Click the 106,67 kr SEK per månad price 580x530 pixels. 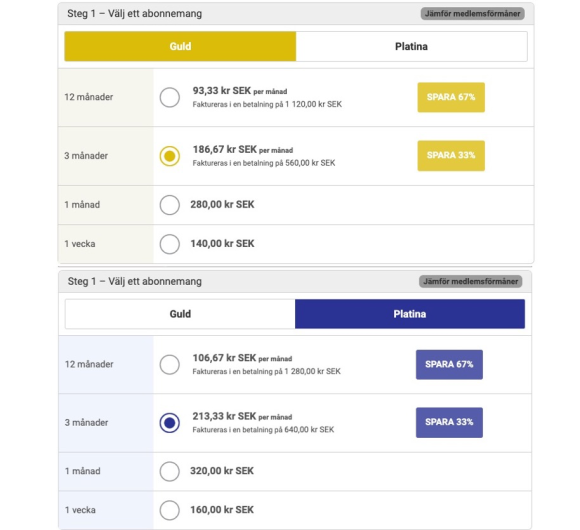[242, 358]
